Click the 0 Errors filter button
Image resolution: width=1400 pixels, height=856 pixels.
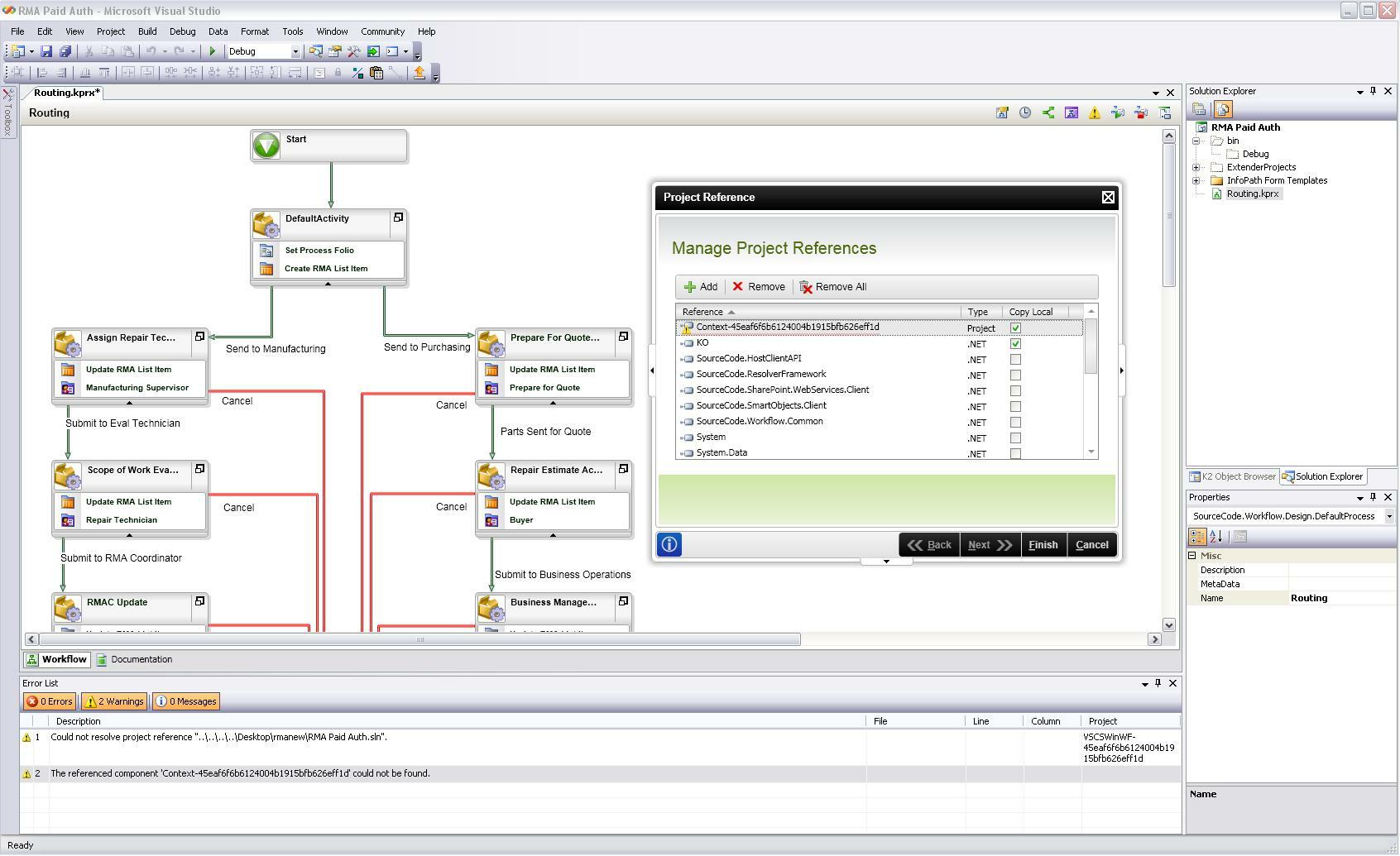coord(50,701)
